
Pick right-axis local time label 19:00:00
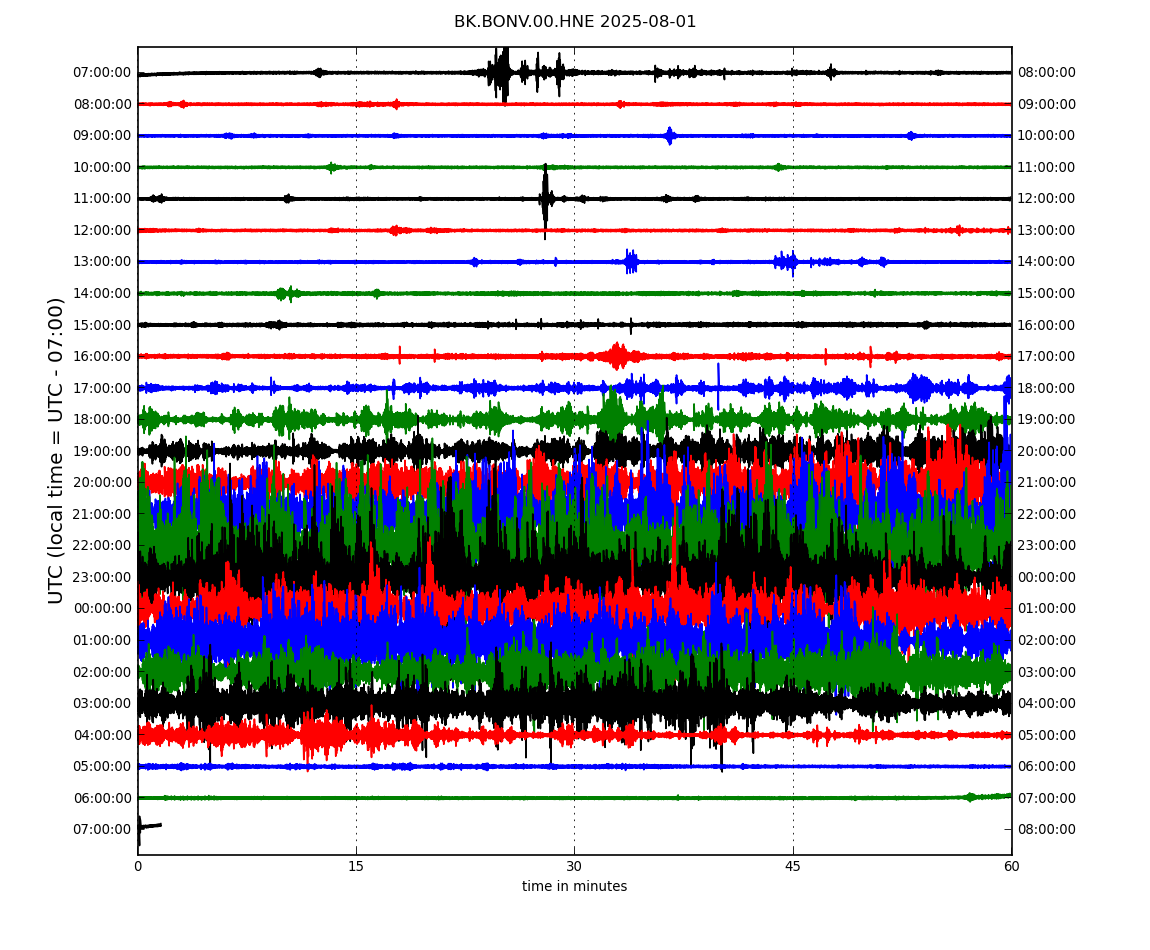[1047, 420]
